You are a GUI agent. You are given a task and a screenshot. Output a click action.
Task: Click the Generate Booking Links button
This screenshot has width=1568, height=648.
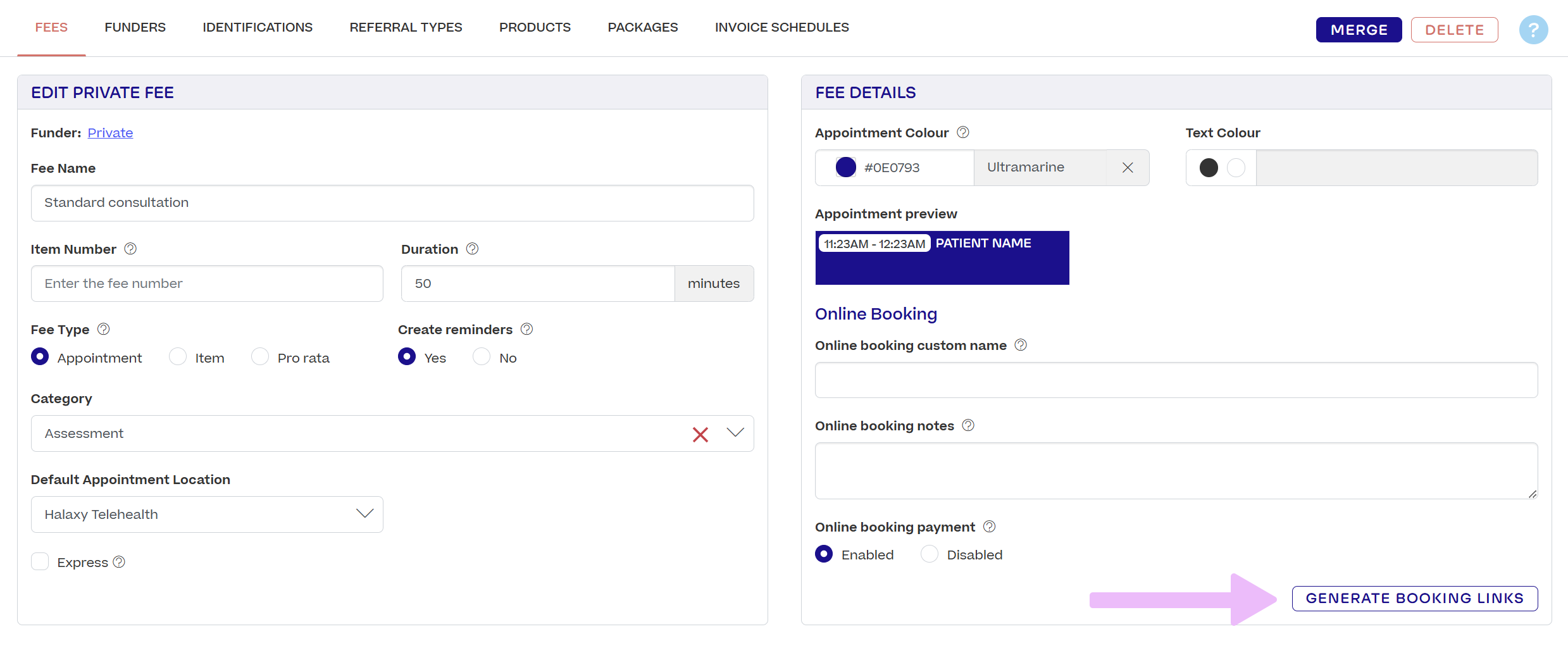[1414, 598]
